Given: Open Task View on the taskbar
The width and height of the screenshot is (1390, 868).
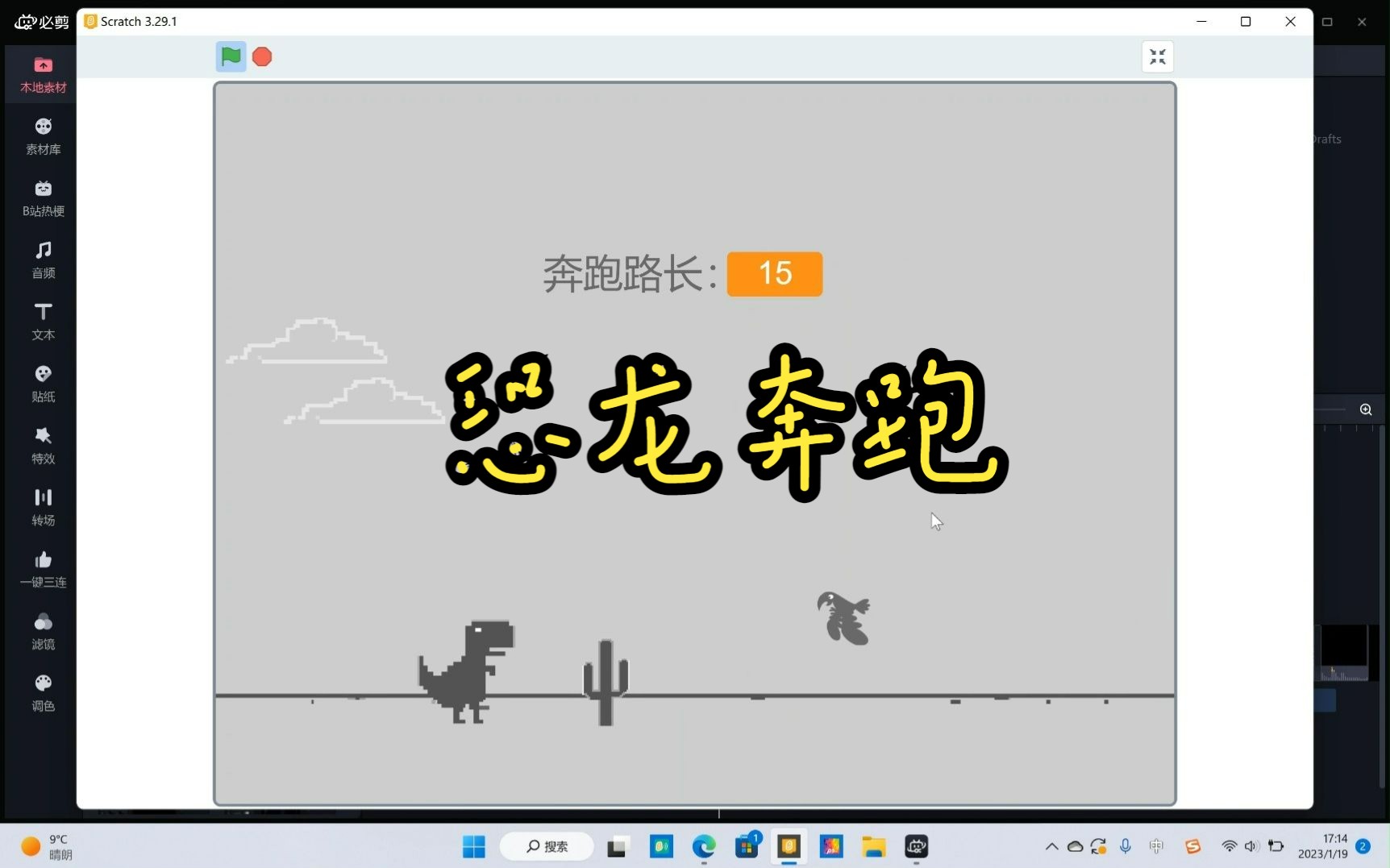Looking at the screenshot, I should 618,846.
